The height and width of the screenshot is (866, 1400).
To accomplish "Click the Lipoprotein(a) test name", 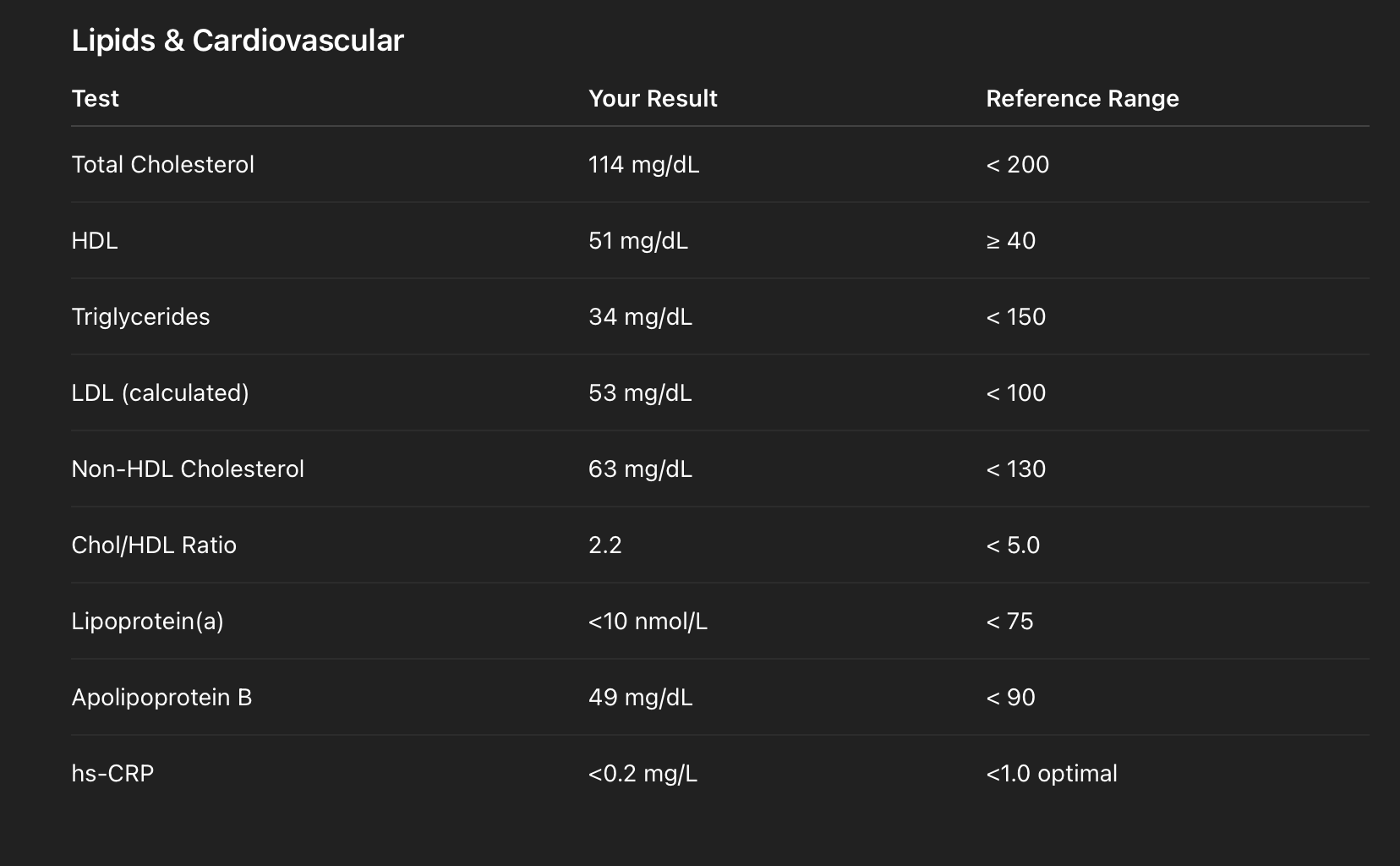I will tap(147, 622).
